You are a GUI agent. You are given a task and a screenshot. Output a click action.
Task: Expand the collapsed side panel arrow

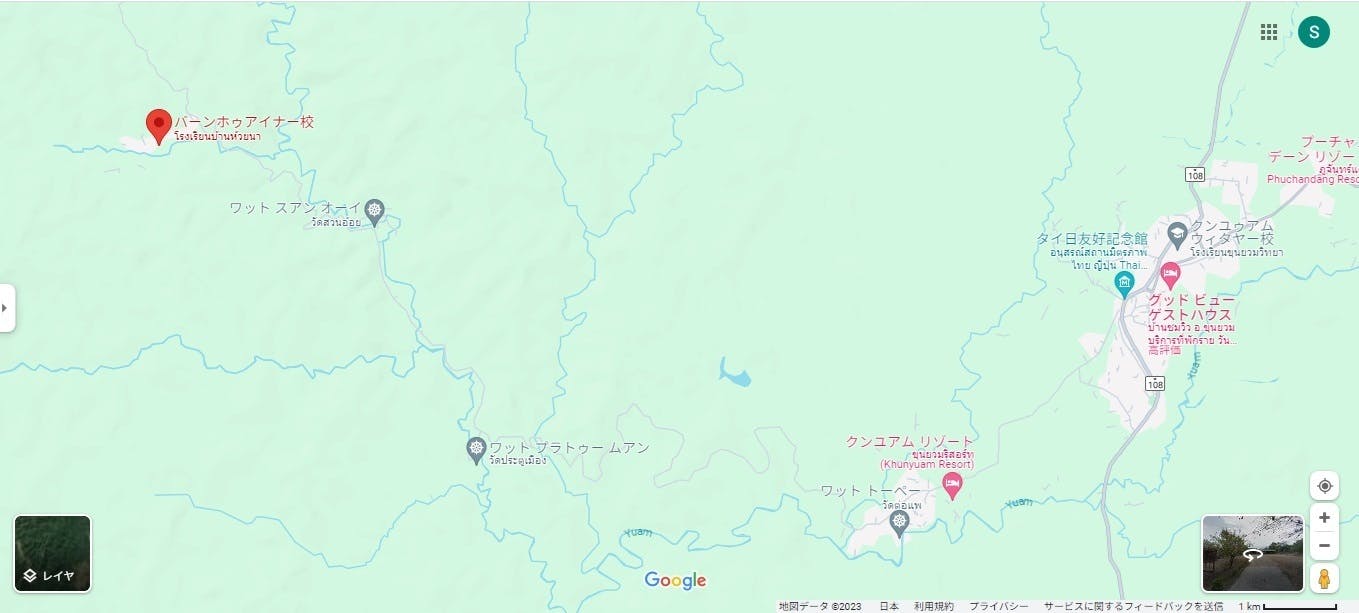(x=7, y=308)
